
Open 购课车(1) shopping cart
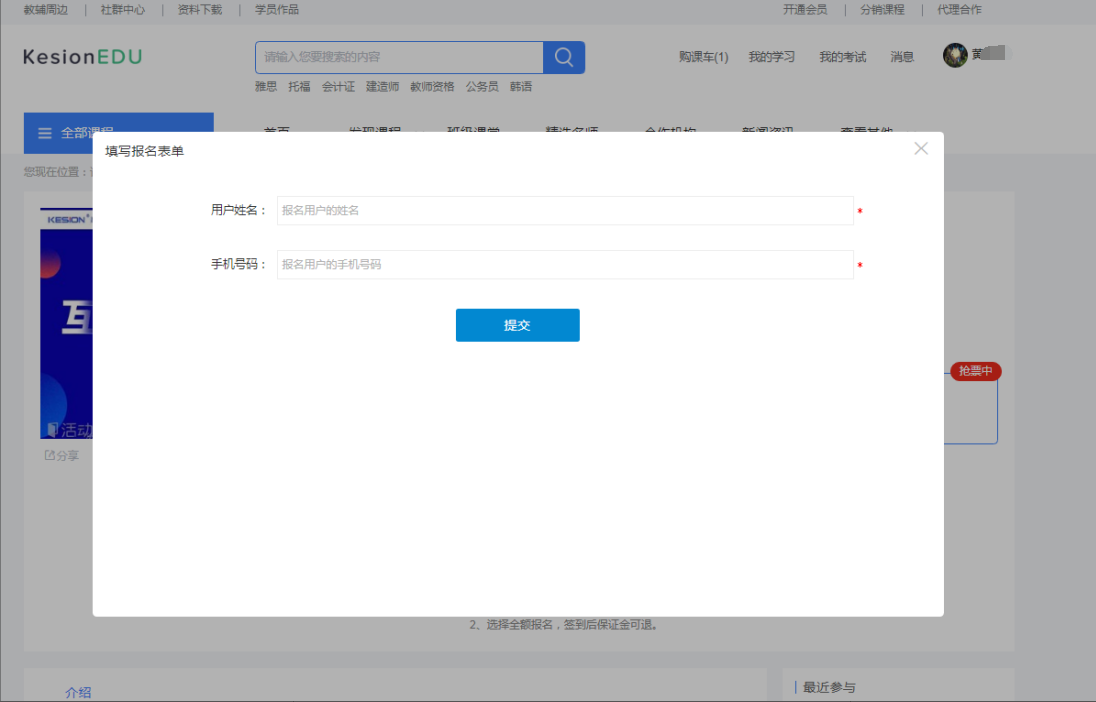pos(703,57)
